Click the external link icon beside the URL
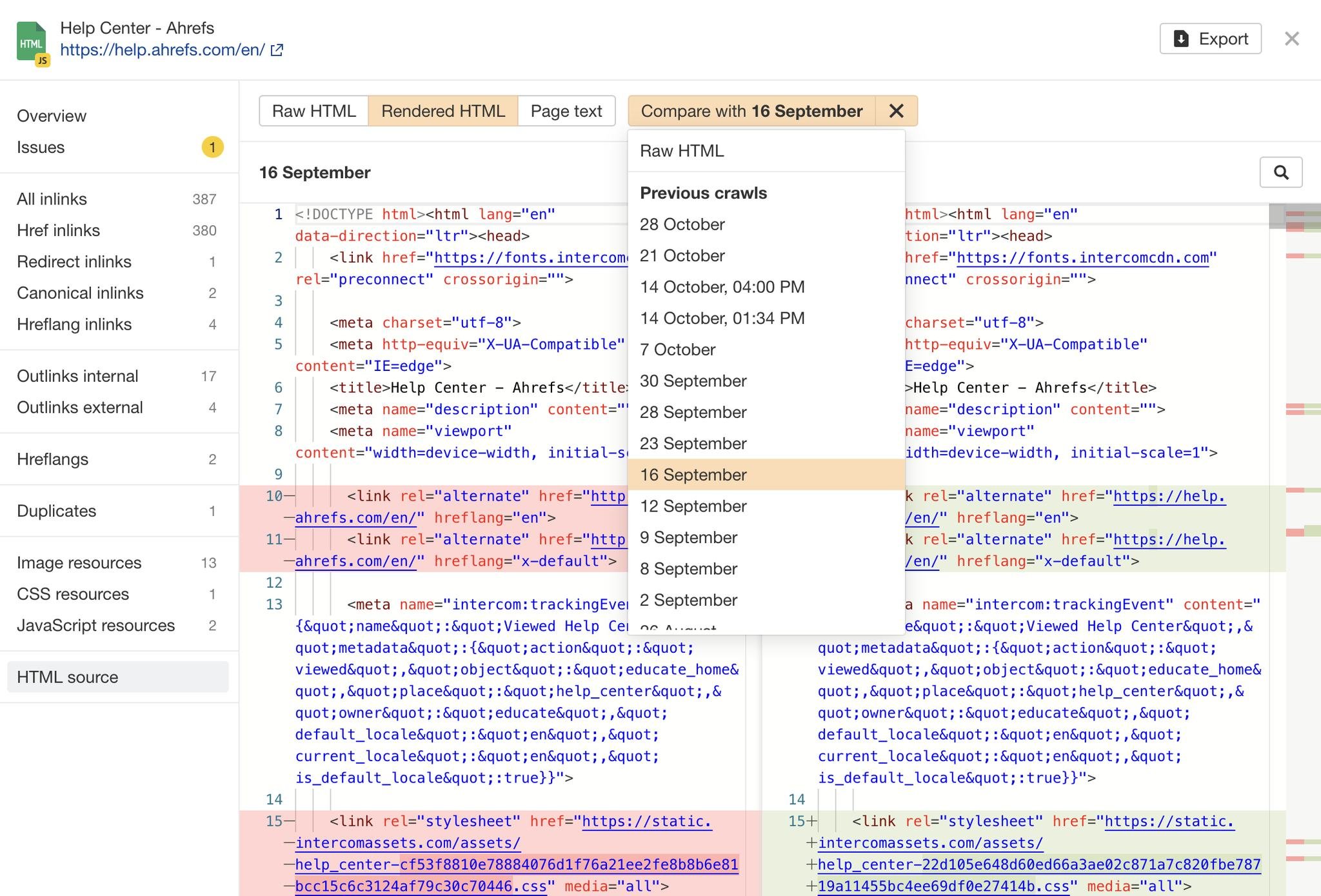Screen dimensions: 1321x896 click(277, 50)
